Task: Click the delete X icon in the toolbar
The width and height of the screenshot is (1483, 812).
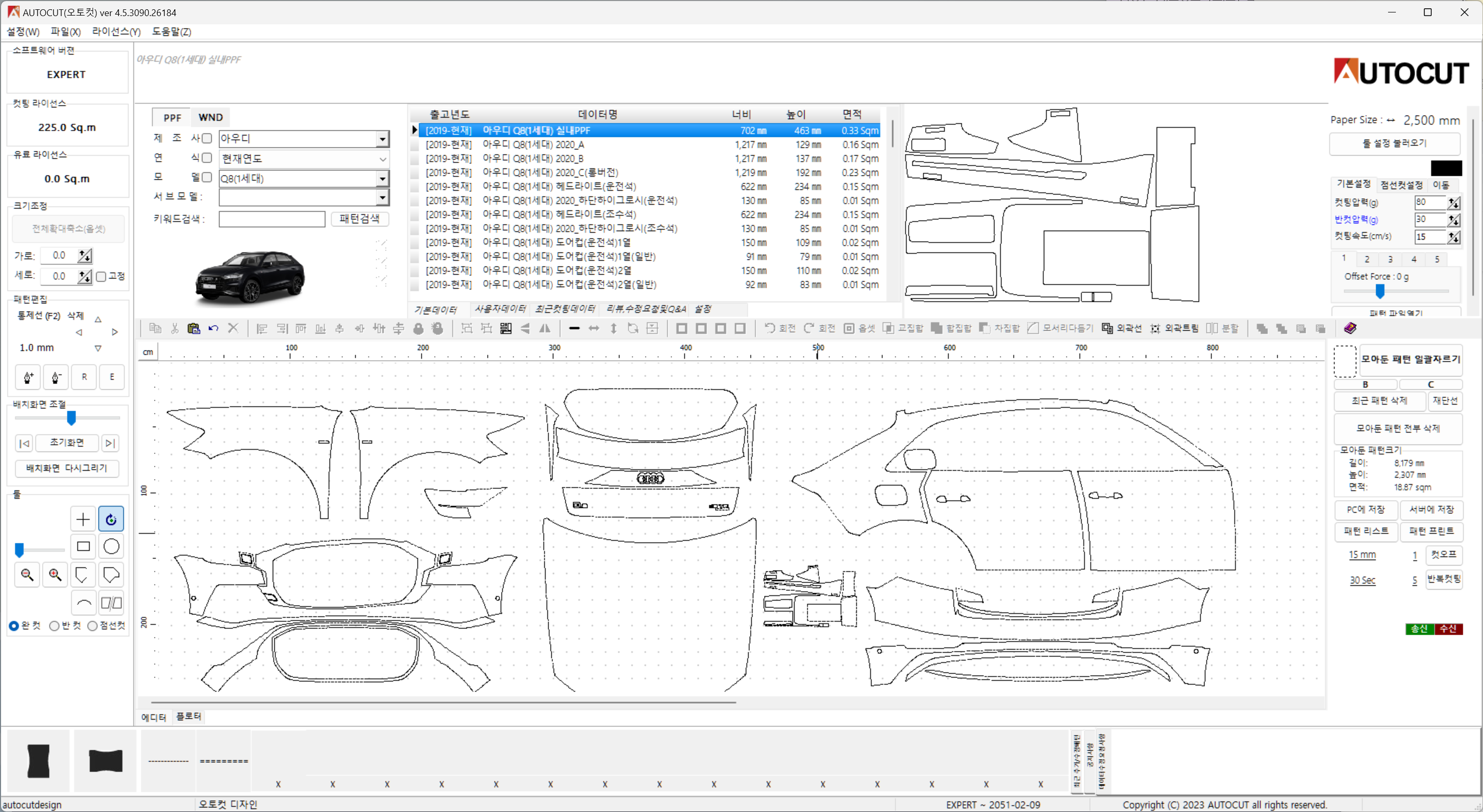Action: [232, 328]
